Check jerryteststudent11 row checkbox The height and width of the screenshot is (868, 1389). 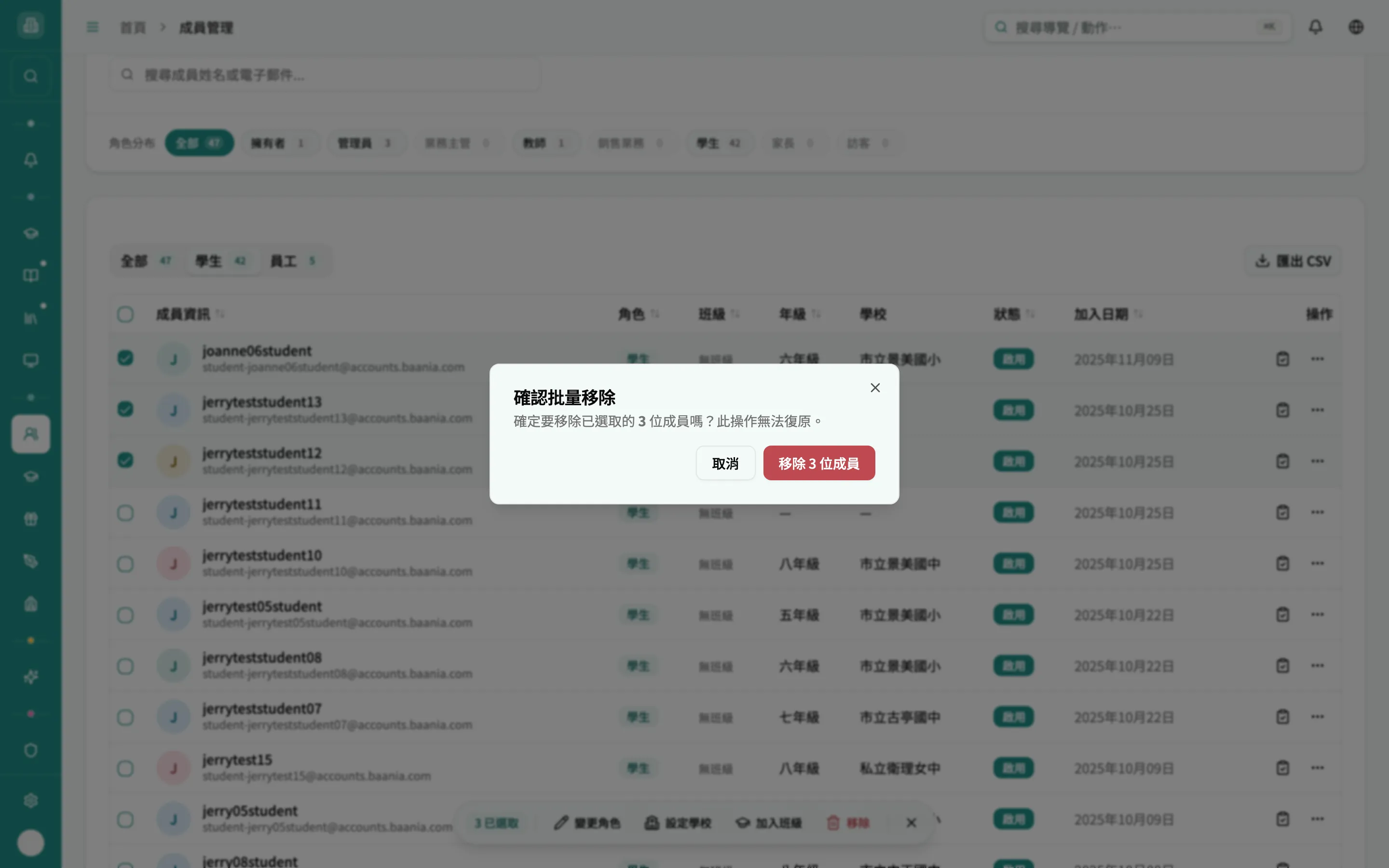(125, 513)
